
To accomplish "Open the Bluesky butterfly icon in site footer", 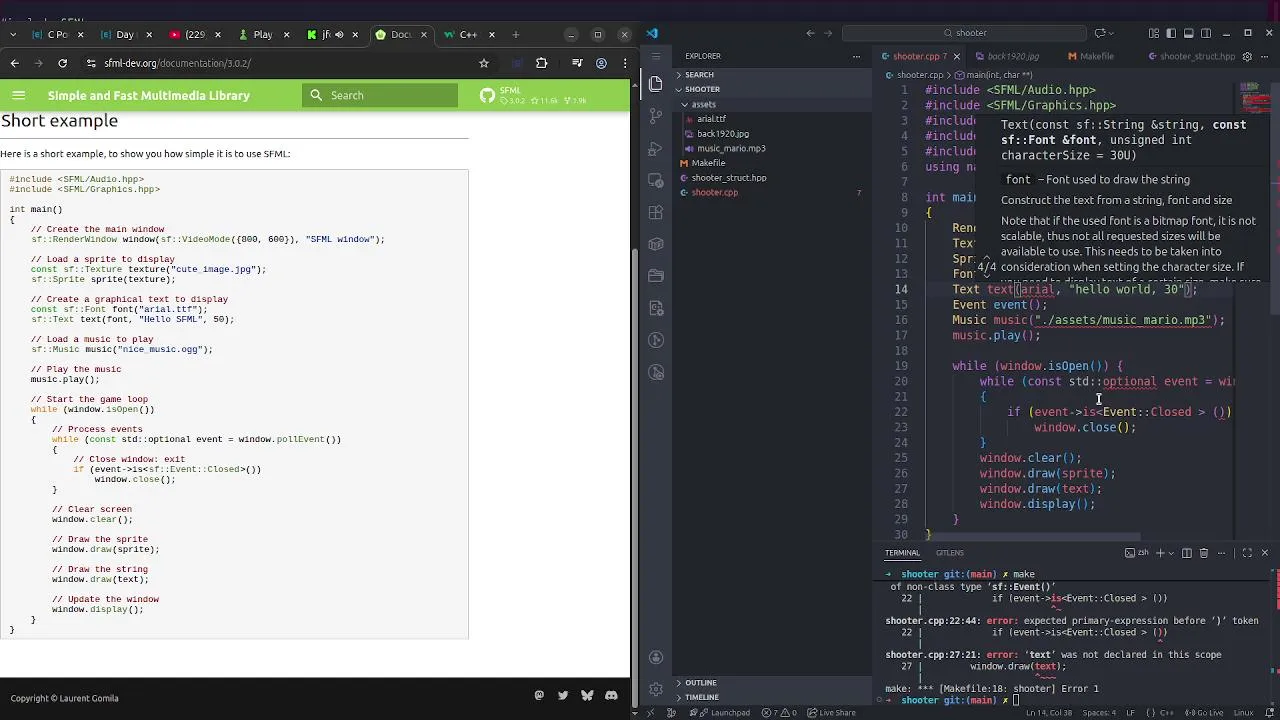I will [587, 696].
